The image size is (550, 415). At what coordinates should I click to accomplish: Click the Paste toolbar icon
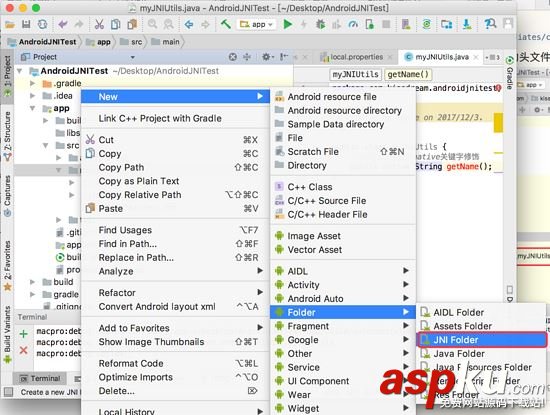[x=133, y=24]
